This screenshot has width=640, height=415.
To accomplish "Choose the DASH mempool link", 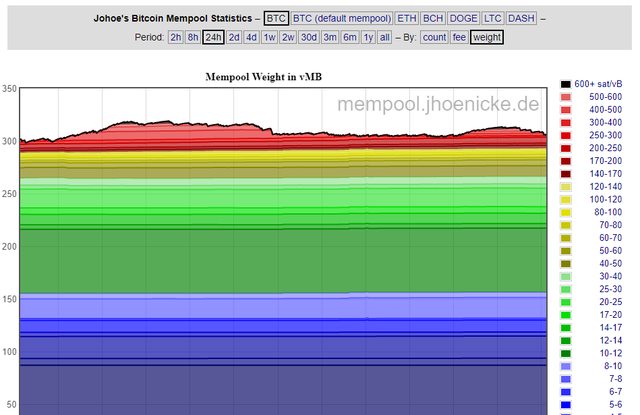I will 521,17.
